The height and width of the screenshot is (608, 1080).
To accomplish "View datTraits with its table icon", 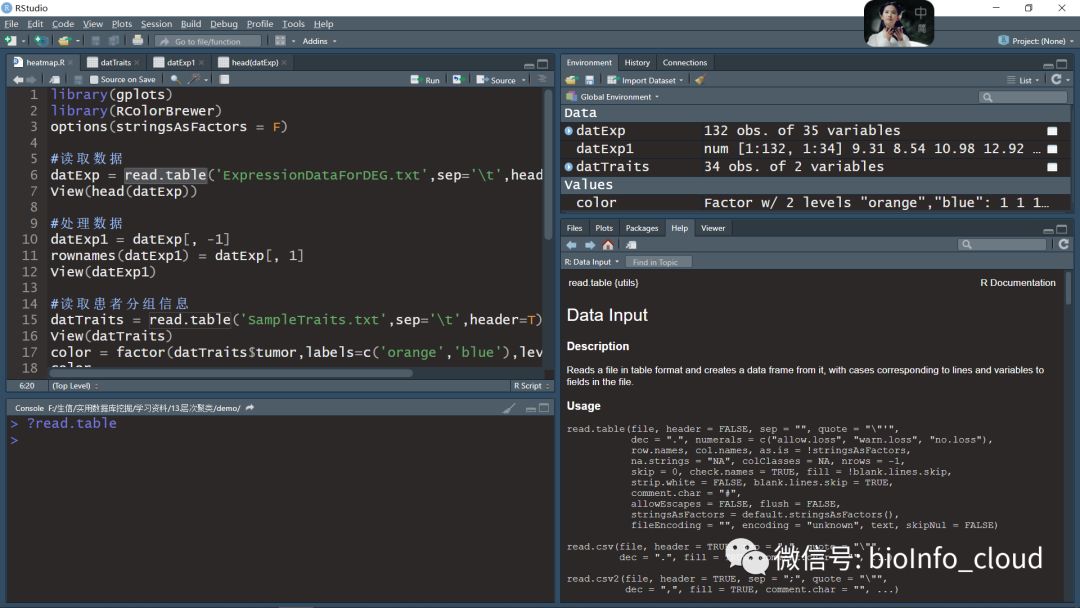I will tap(1052, 167).
